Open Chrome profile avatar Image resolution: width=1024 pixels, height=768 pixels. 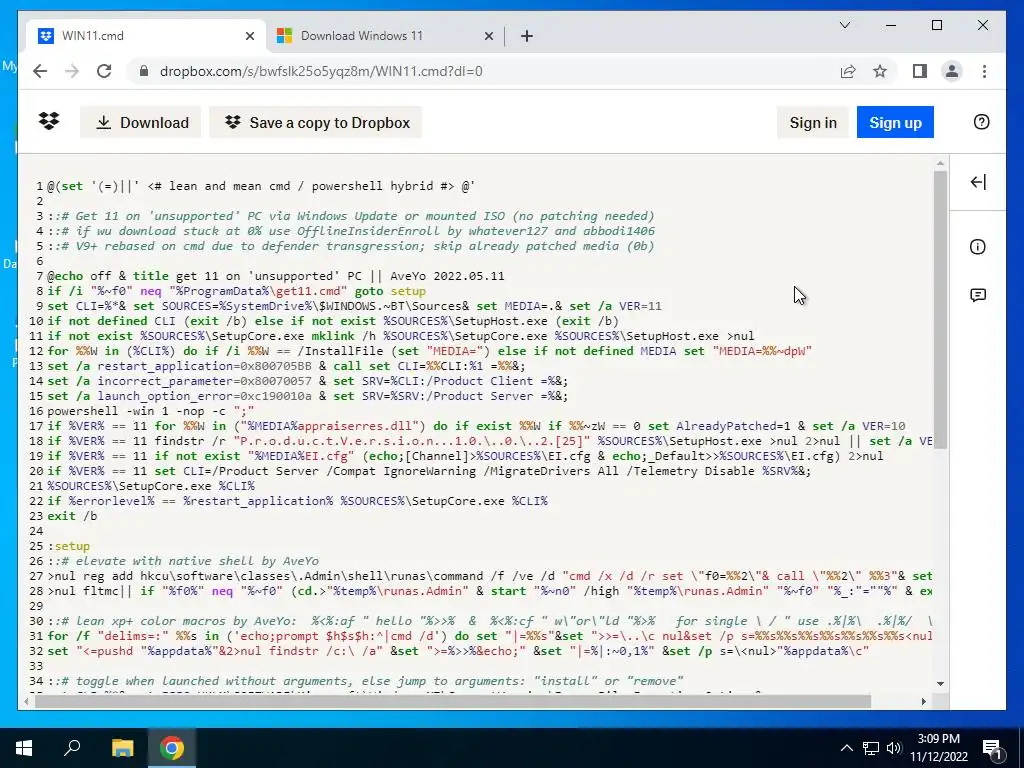coord(952,71)
